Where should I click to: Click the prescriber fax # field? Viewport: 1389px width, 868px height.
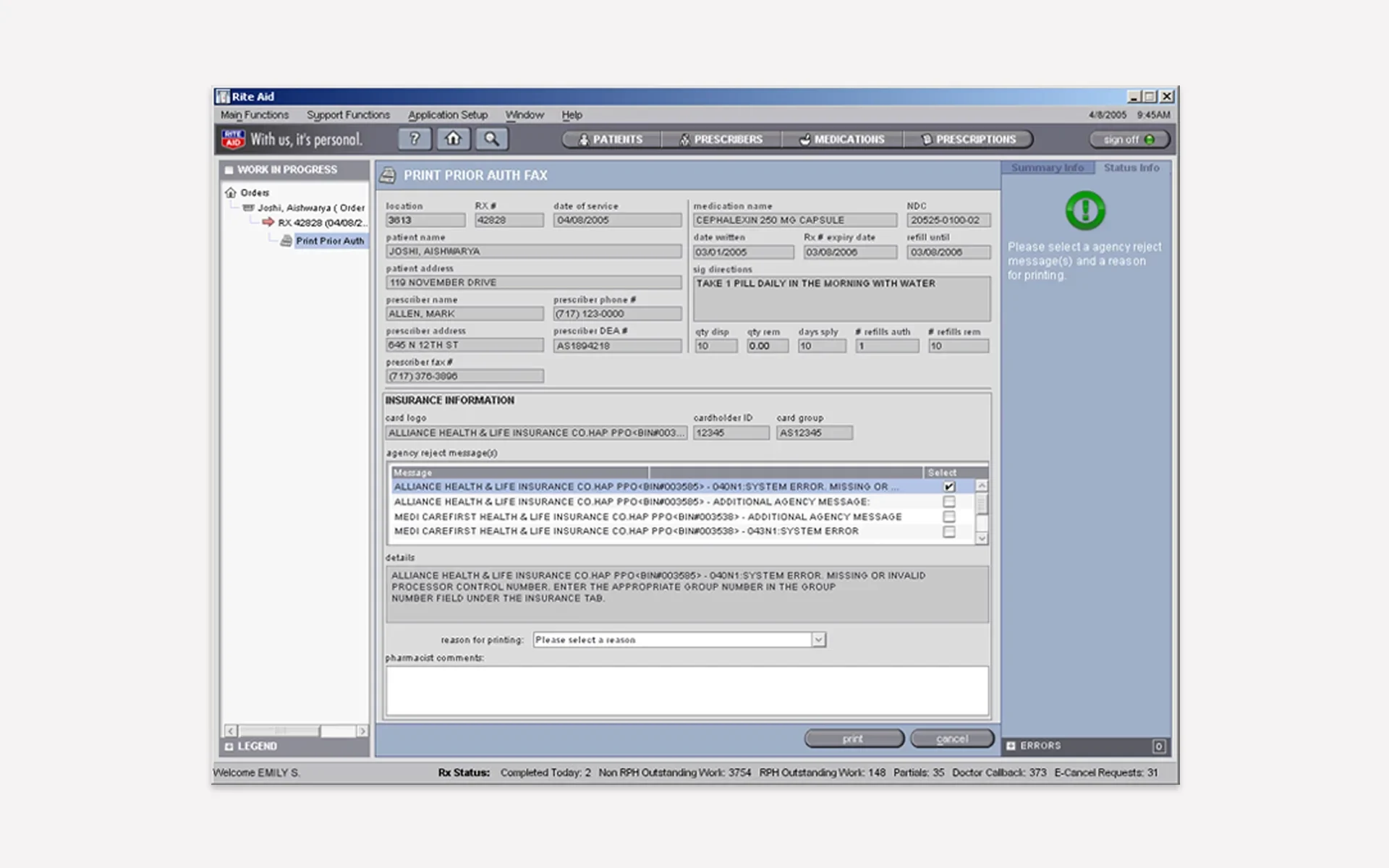[464, 376]
